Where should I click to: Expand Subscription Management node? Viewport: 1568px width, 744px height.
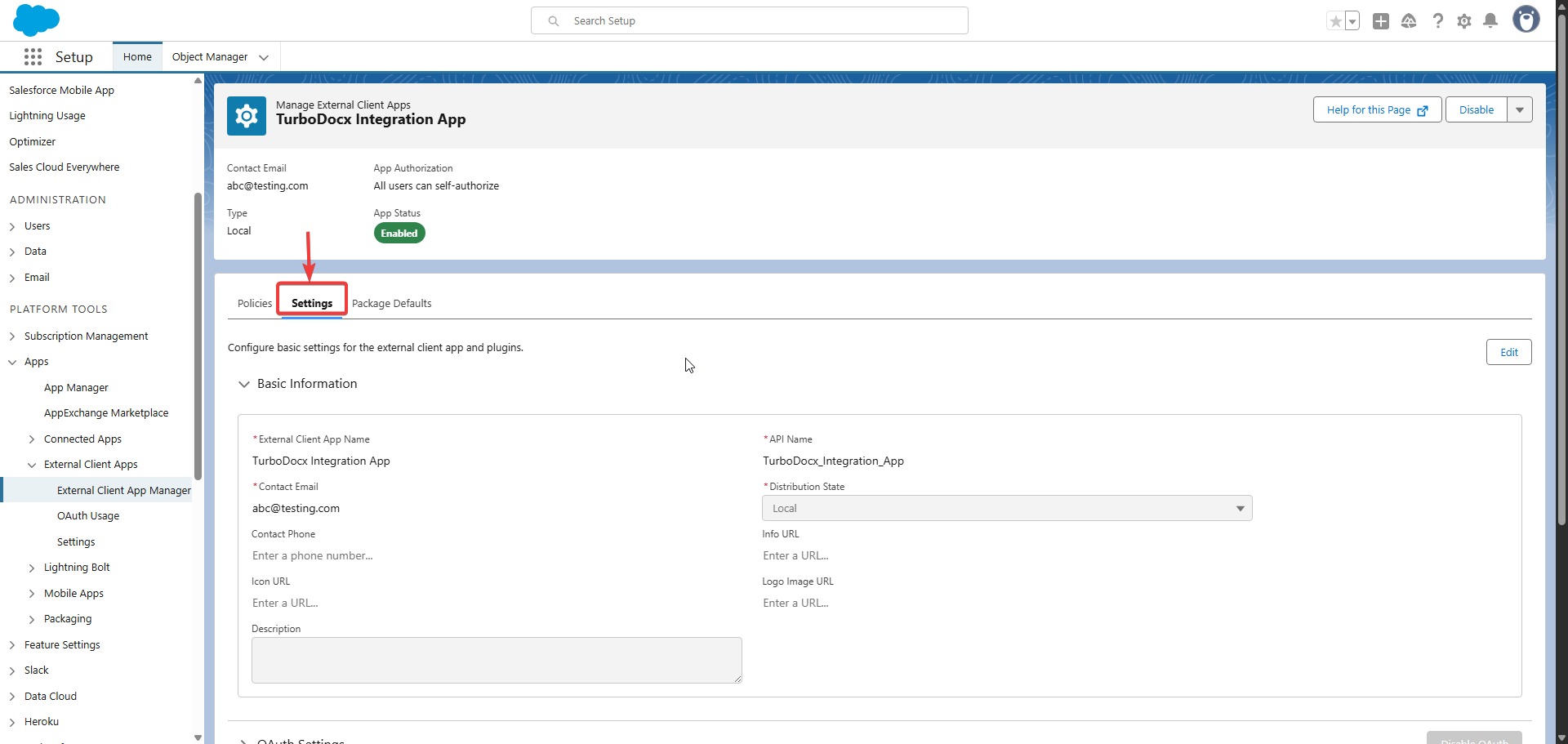(x=12, y=336)
